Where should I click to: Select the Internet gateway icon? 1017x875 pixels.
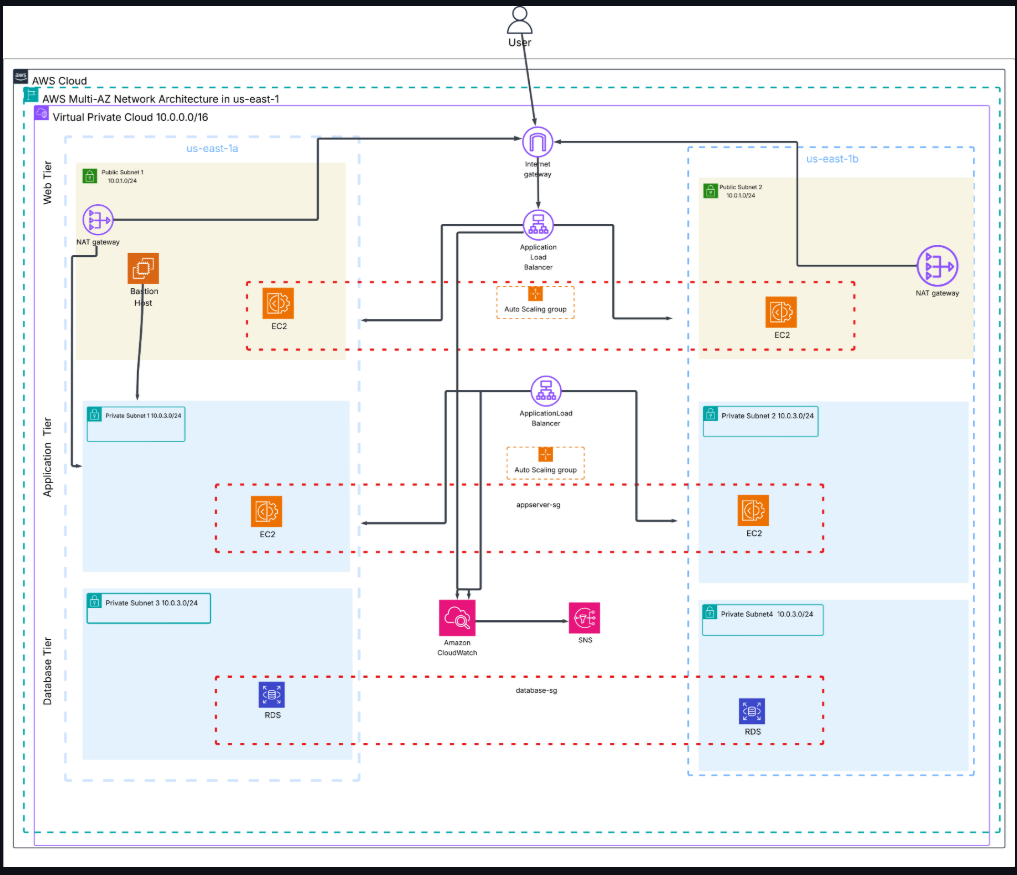click(538, 142)
